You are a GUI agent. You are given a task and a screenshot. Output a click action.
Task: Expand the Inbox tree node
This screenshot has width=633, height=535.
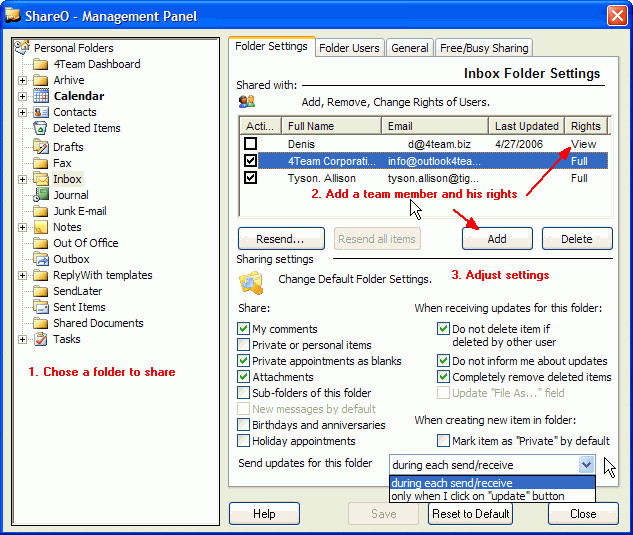pyautogui.click(x=23, y=179)
